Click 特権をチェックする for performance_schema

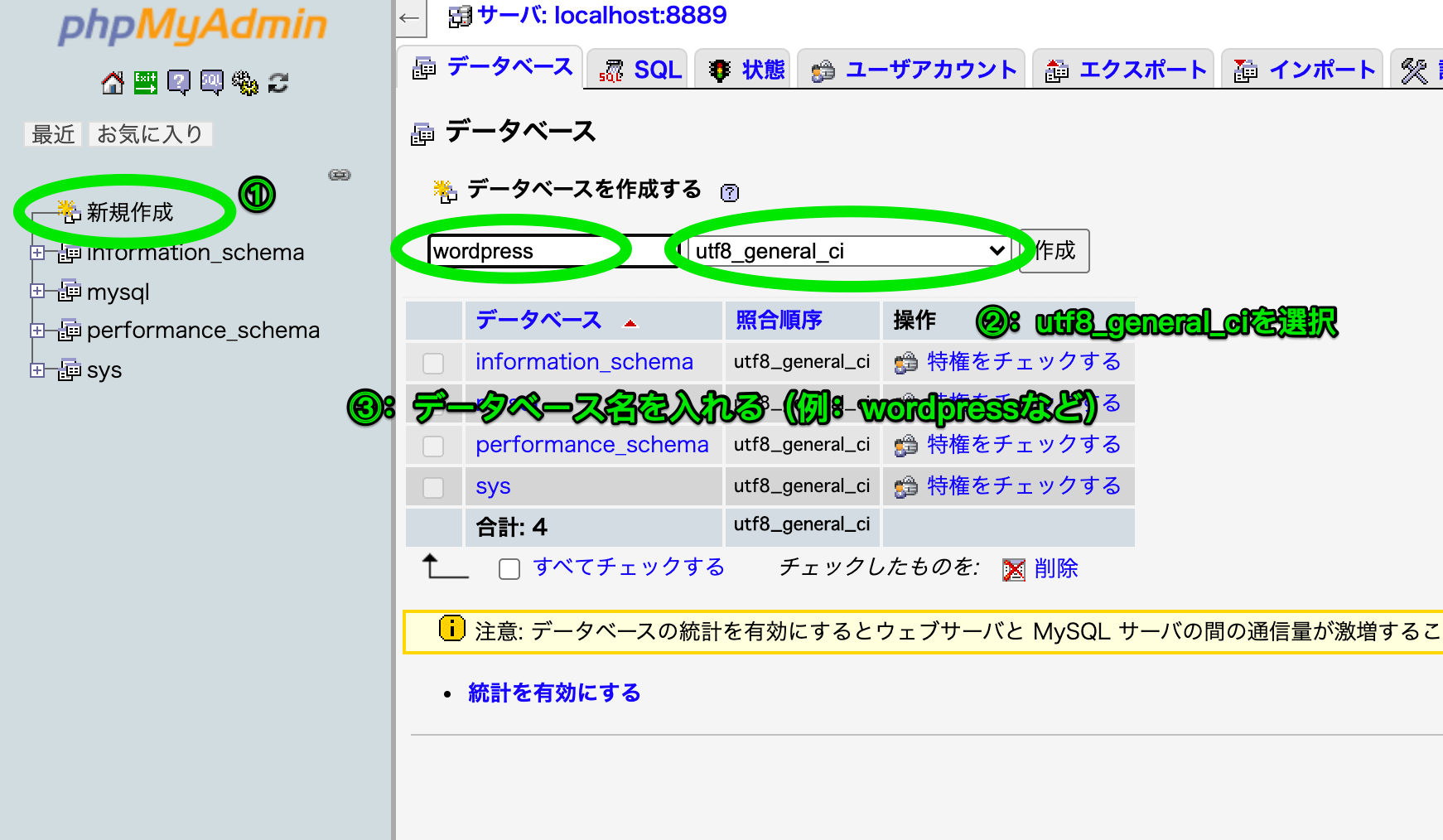(1024, 445)
